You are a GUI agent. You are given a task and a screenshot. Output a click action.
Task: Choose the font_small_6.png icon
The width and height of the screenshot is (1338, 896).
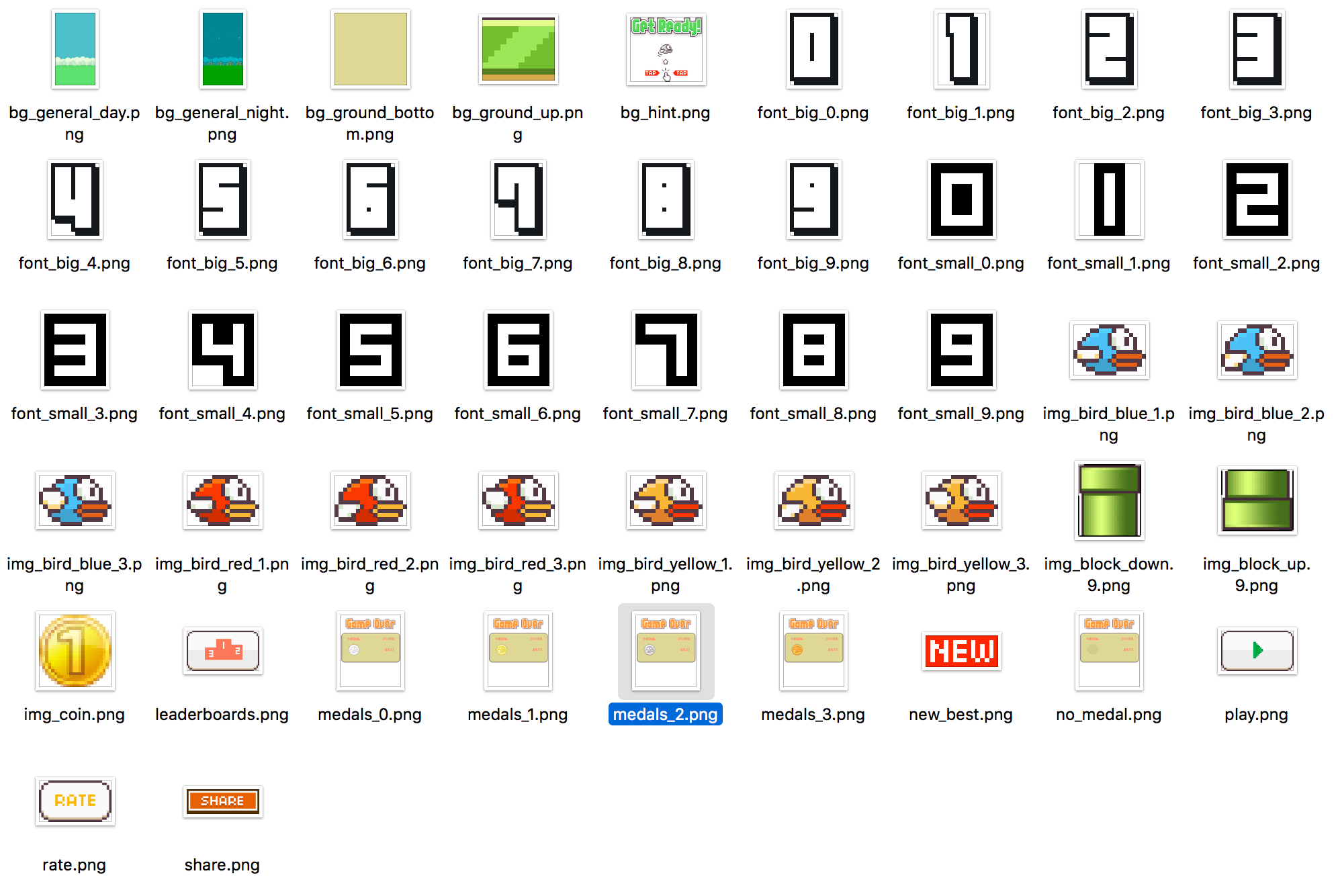[518, 350]
